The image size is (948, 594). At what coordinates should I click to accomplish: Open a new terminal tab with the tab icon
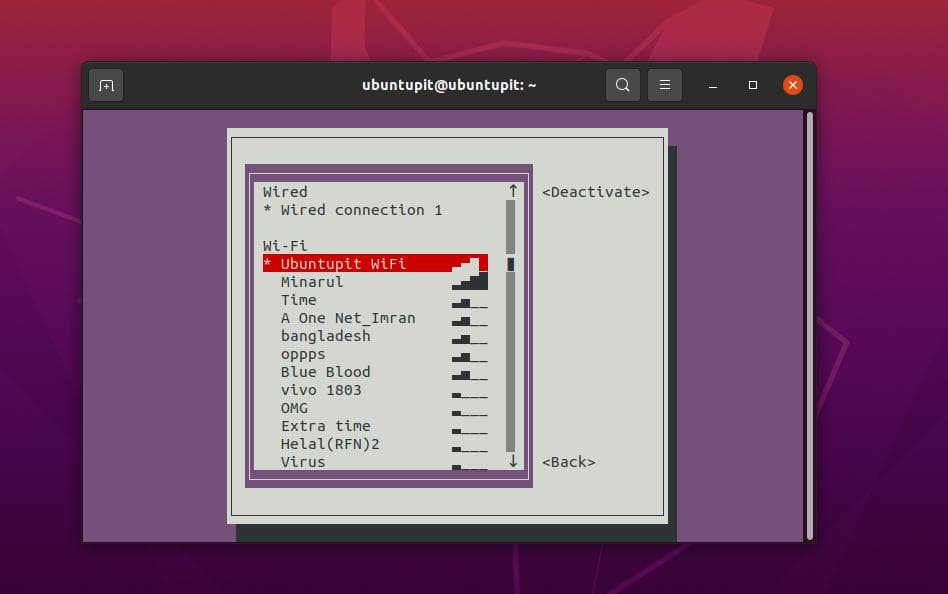click(x=106, y=86)
